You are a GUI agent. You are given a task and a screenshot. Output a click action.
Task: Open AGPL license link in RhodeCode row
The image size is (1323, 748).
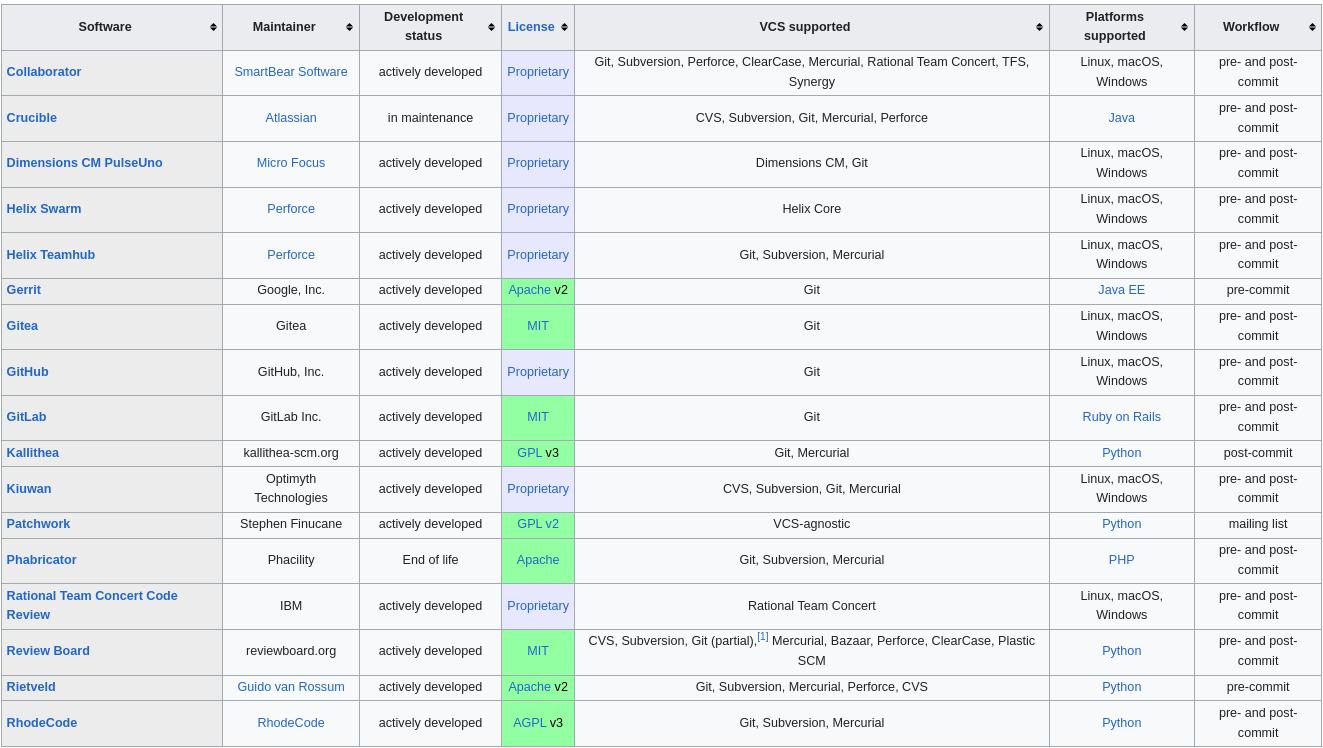pyautogui.click(x=529, y=723)
